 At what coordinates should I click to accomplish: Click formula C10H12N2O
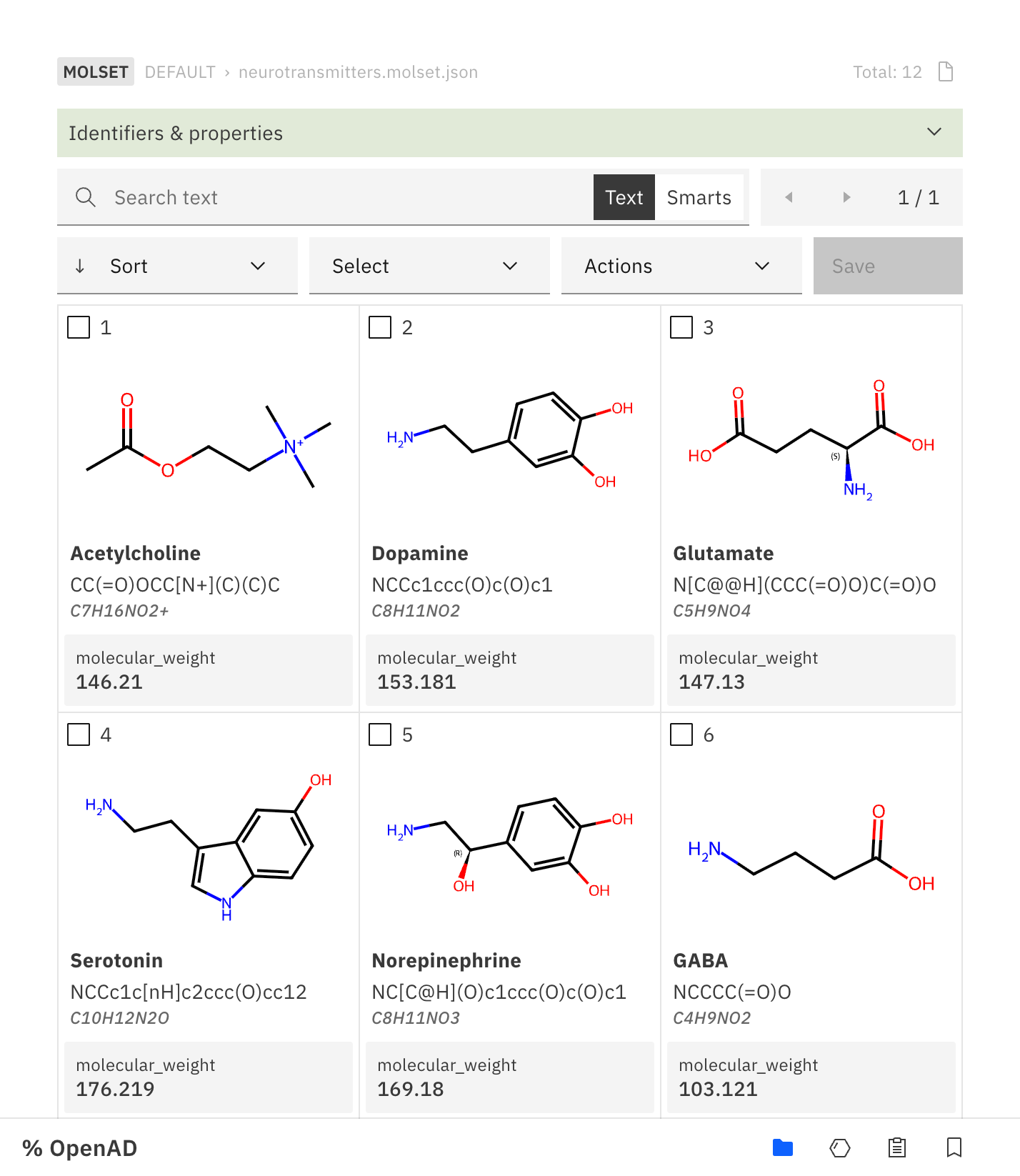[x=119, y=1018]
